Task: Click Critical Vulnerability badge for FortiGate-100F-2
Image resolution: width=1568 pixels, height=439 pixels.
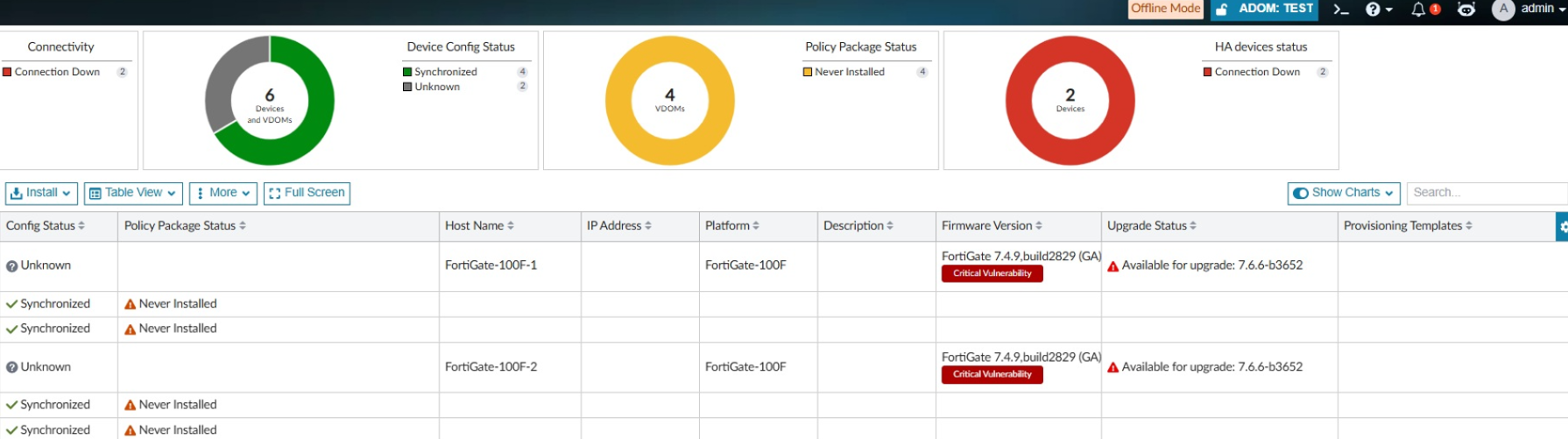Action: pos(992,374)
